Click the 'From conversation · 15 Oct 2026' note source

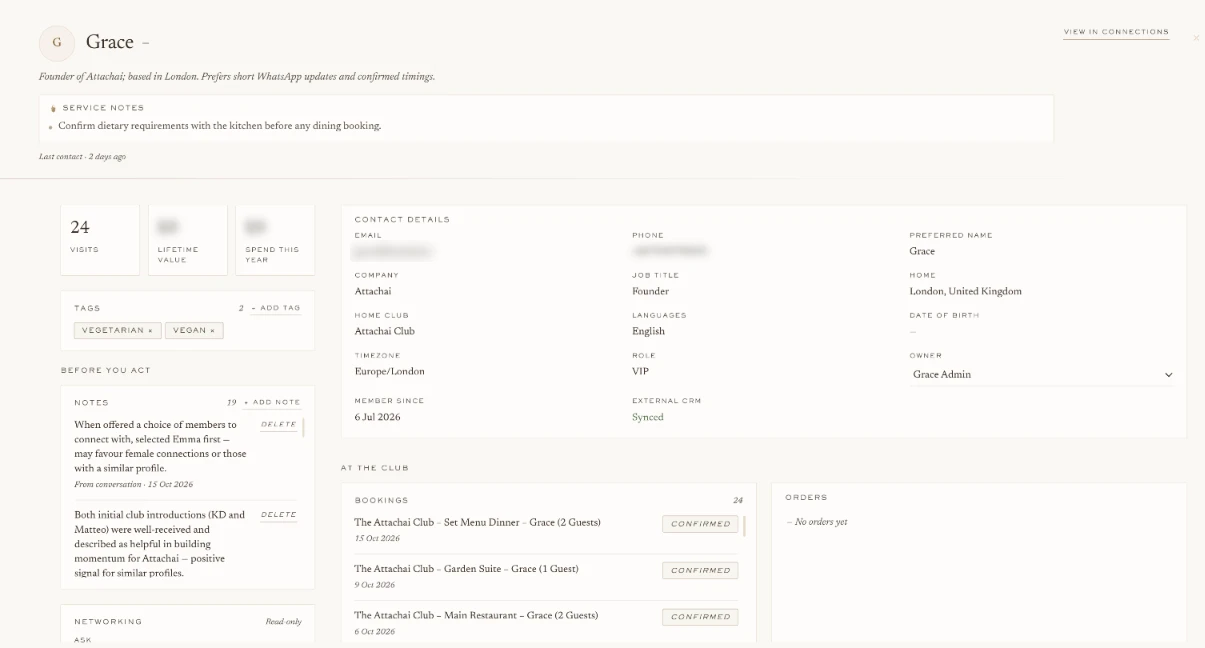click(134, 484)
